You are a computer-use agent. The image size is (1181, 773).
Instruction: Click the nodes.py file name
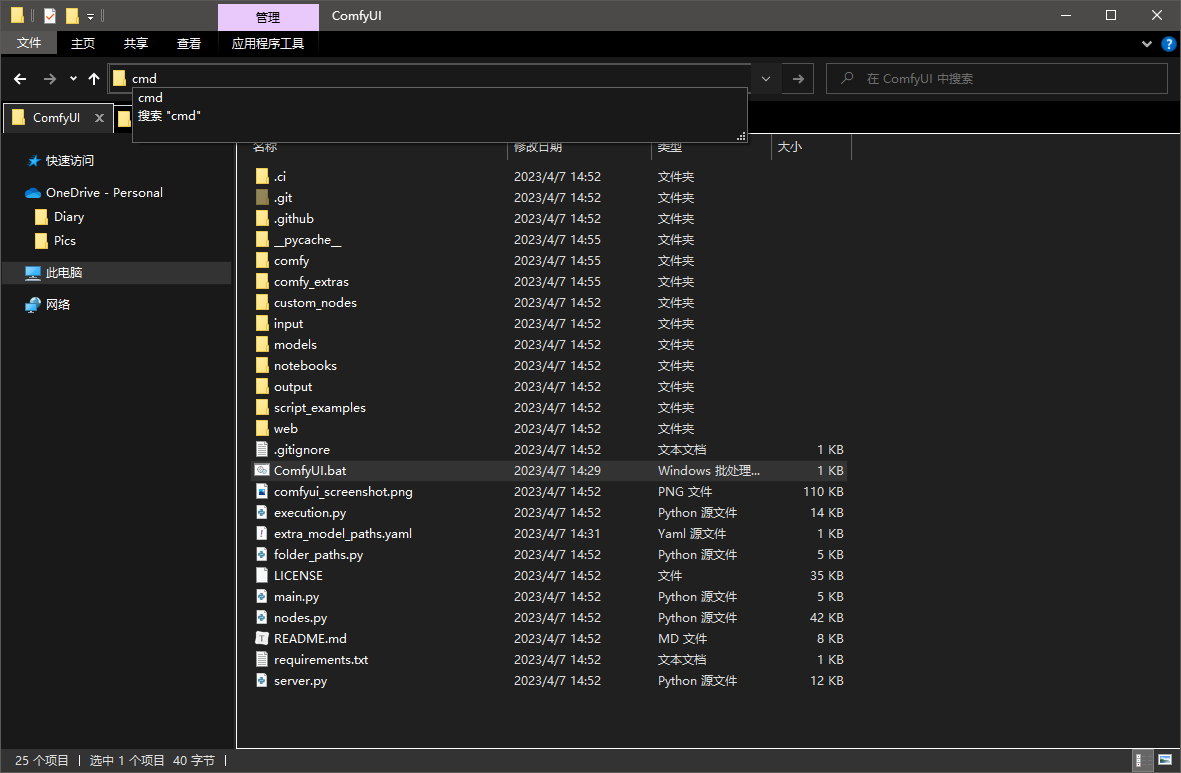[x=301, y=618]
